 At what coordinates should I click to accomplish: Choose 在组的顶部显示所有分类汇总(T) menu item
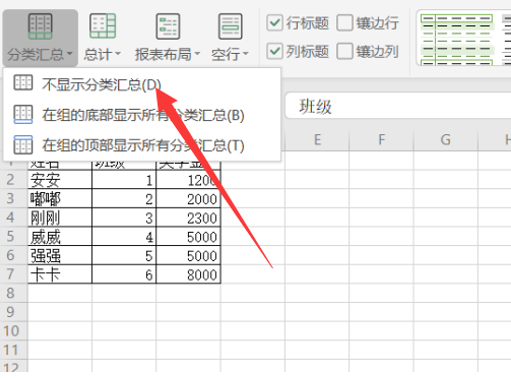[142, 145]
